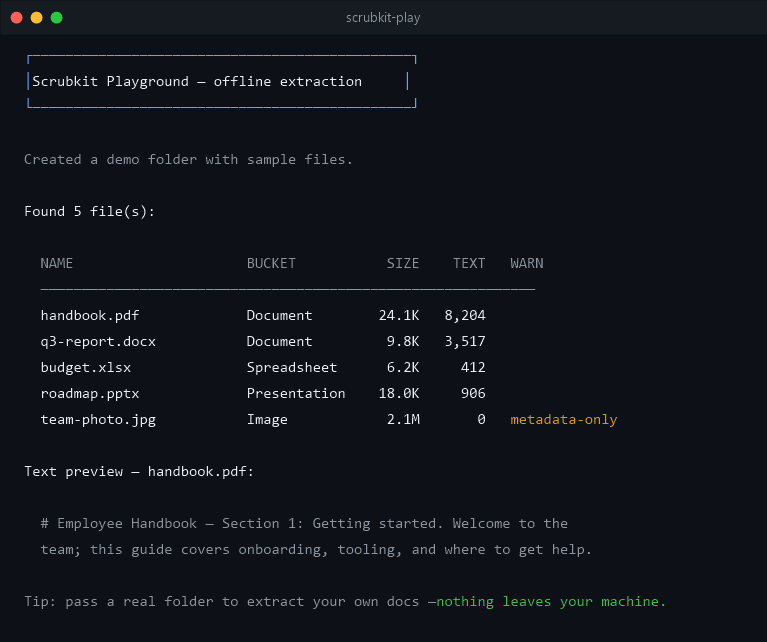Screen dimensions: 767x642
Task: Click the orange metadata-only warning
Action: 564,419
